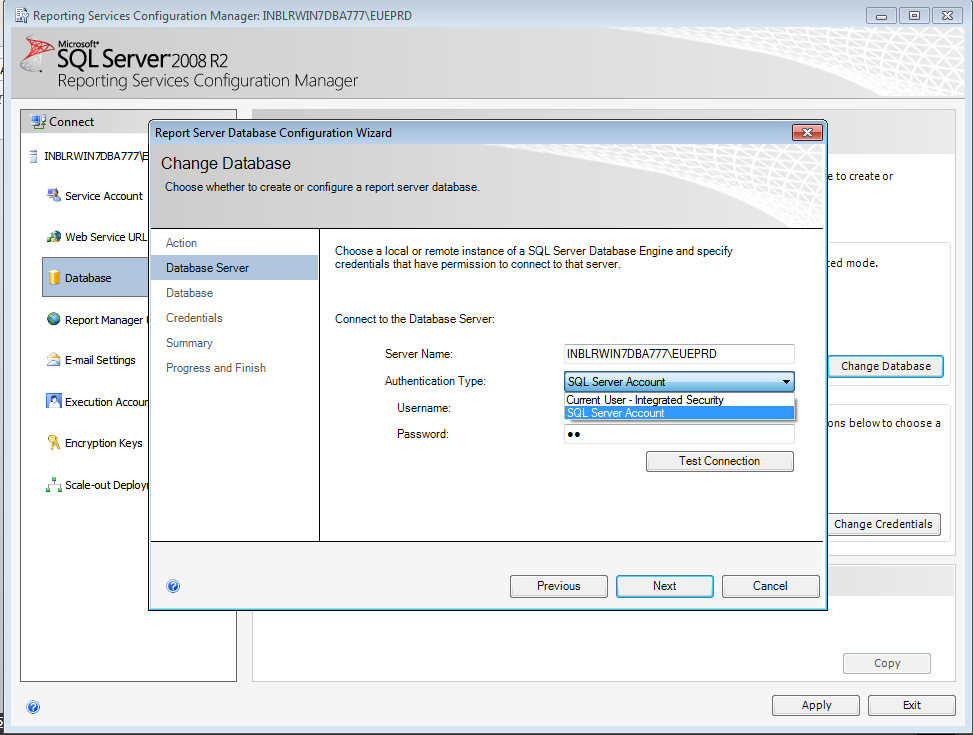Click the Exit button
Image resolution: width=973 pixels, height=735 pixels.
point(912,705)
